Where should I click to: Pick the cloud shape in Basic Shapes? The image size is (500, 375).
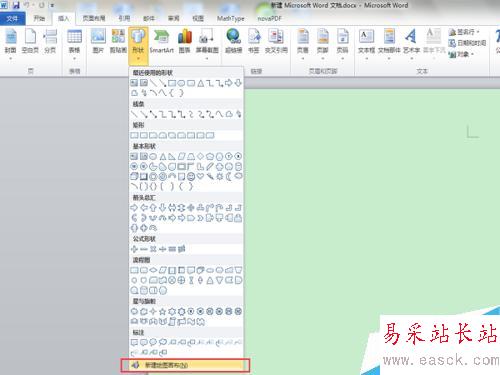pyautogui.click(x=238, y=176)
